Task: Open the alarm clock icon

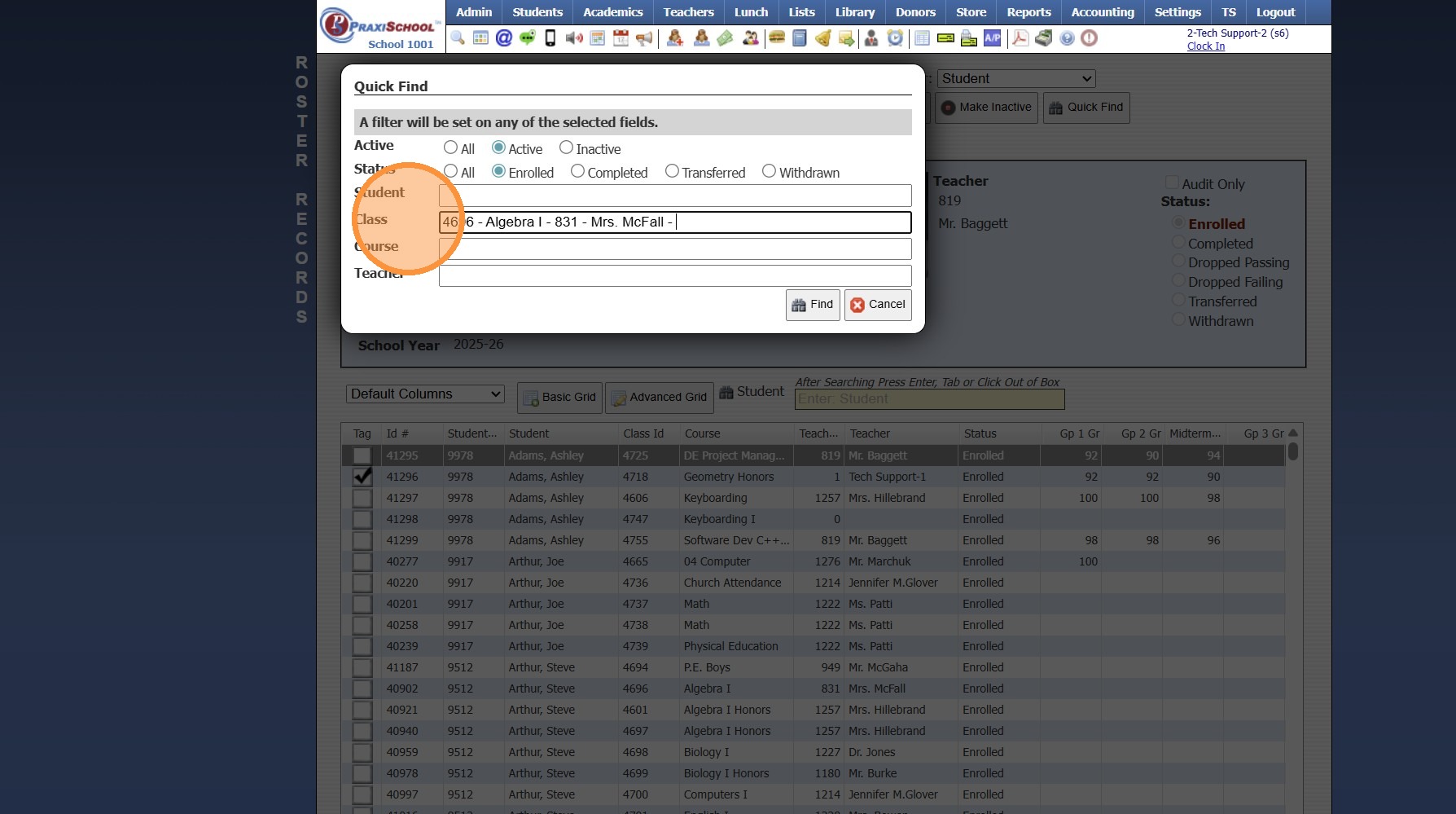Action: [895, 38]
